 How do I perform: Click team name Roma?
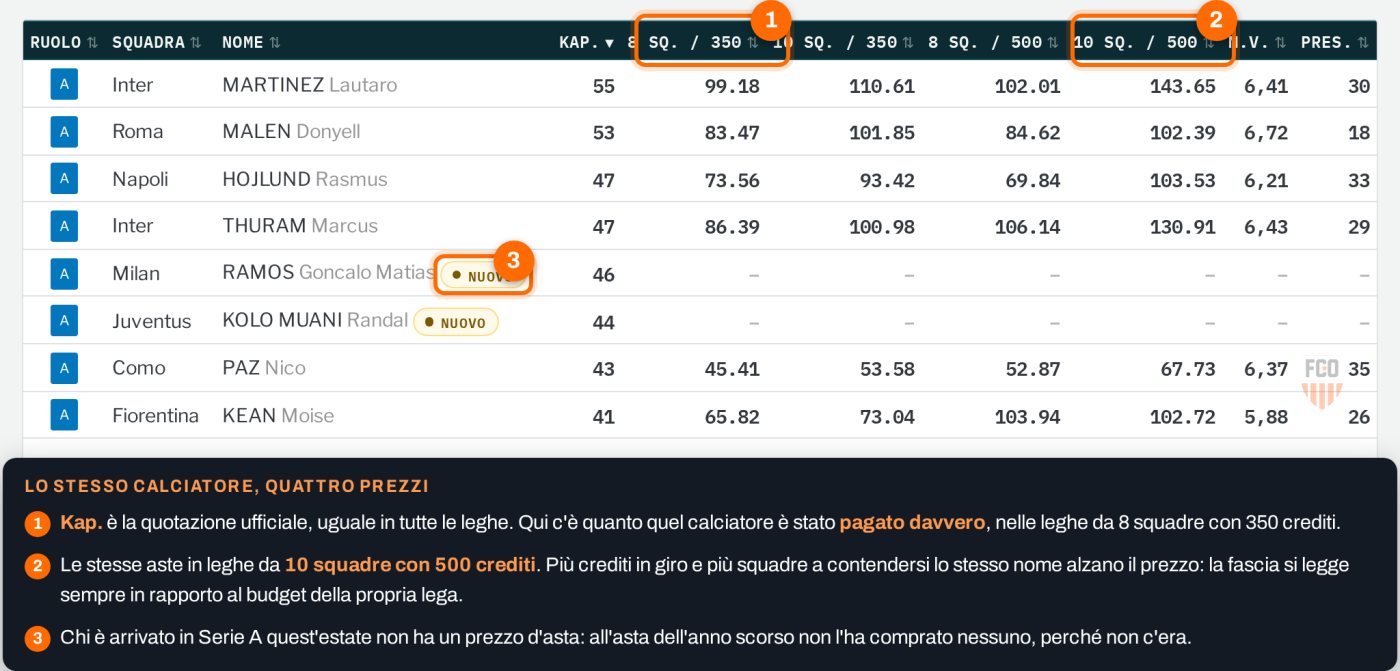(138, 132)
